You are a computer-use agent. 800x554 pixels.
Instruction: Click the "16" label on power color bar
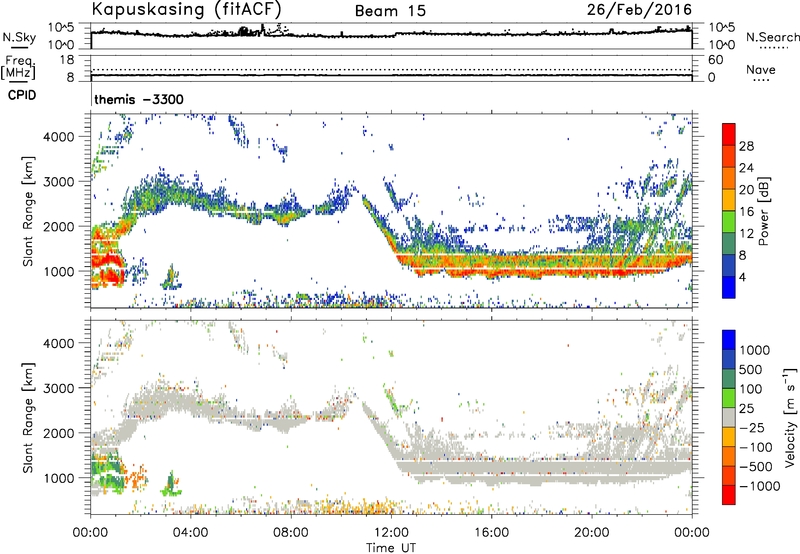pos(746,212)
